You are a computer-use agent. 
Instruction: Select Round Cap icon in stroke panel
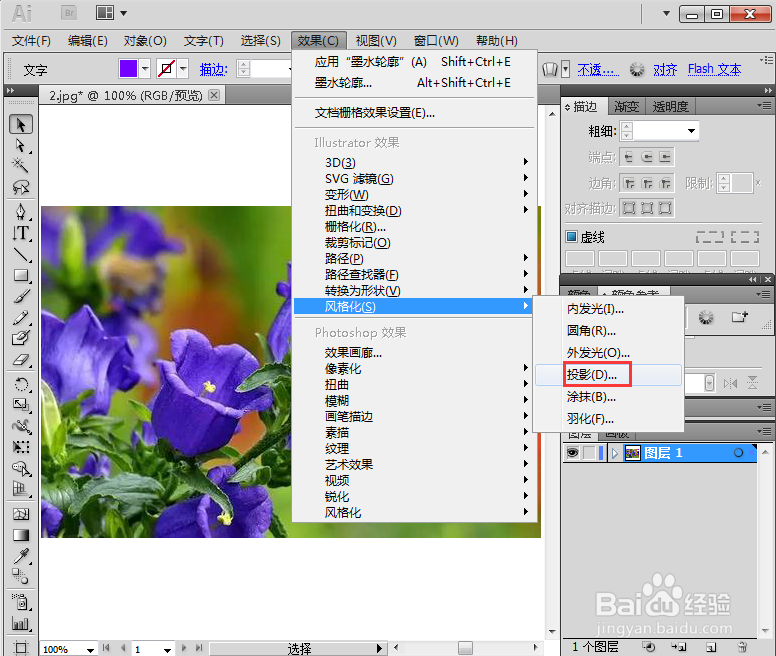[647, 157]
